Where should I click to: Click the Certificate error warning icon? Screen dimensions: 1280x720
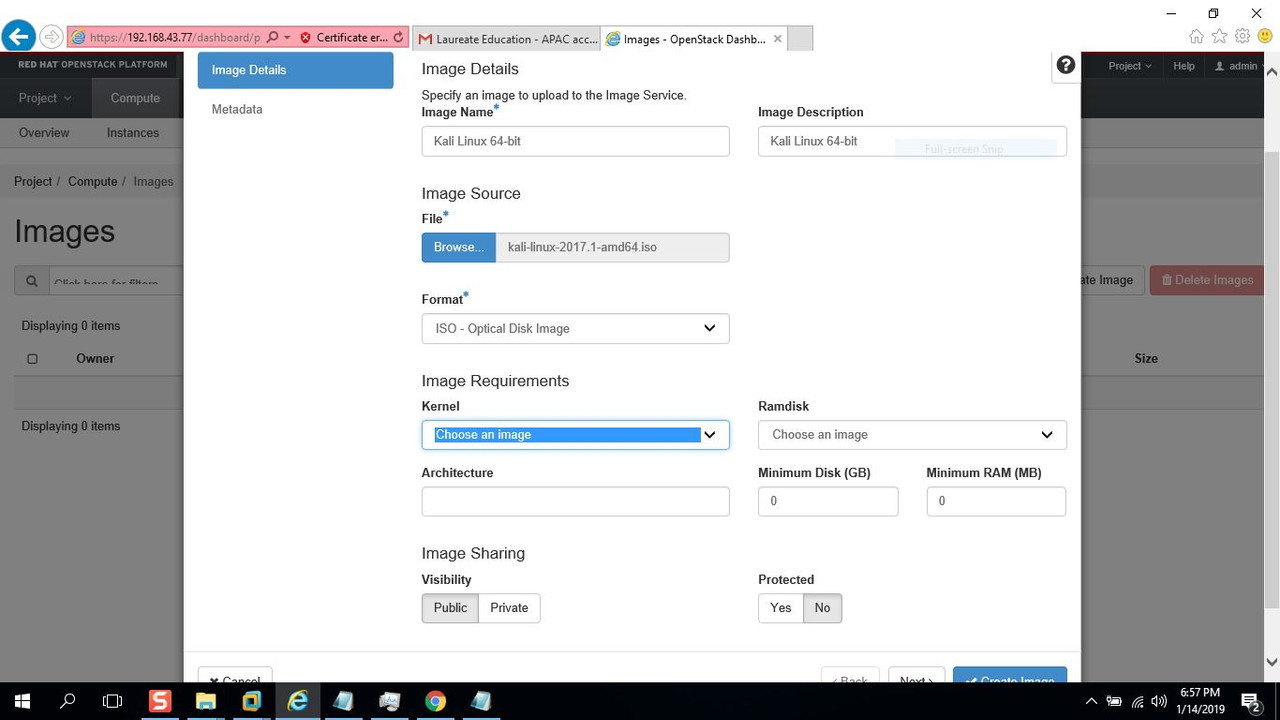click(x=306, y=37)
